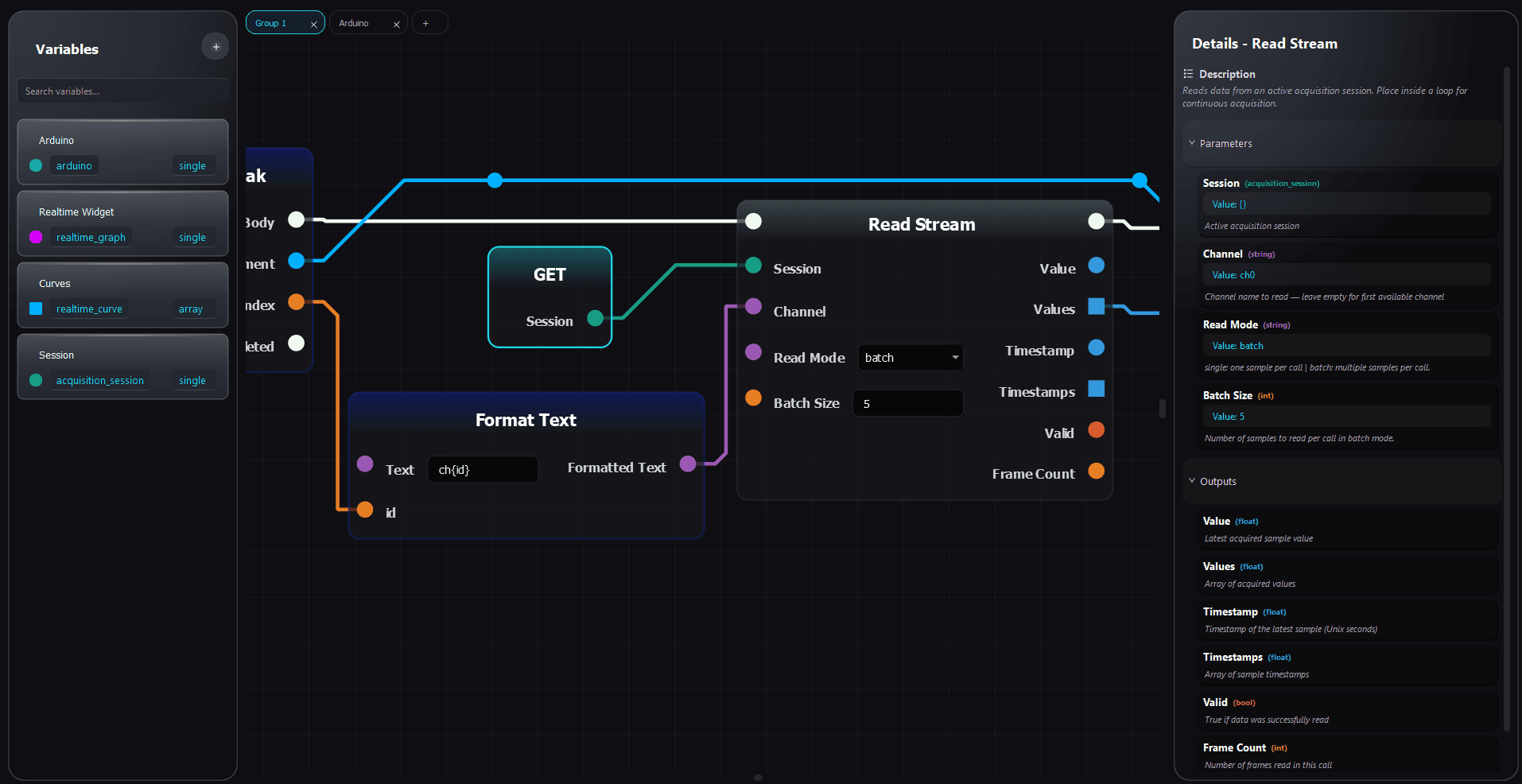Switch to the Arduino tab

(357, 22)
